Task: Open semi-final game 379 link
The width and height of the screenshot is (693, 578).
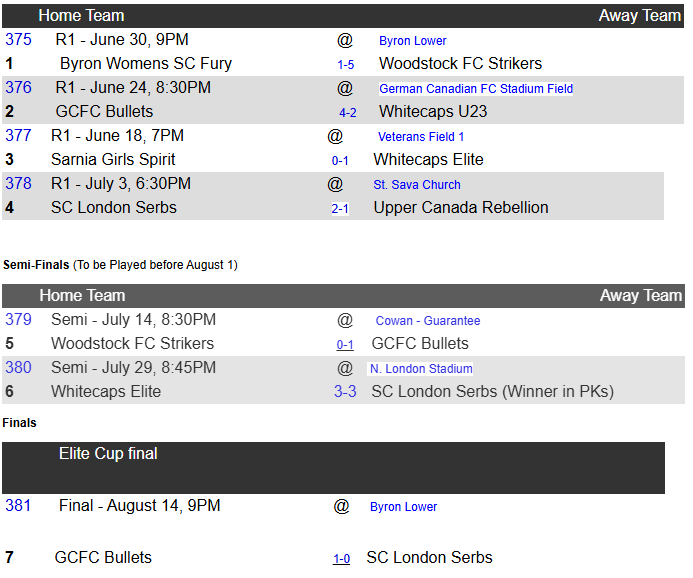Action: 18,320
